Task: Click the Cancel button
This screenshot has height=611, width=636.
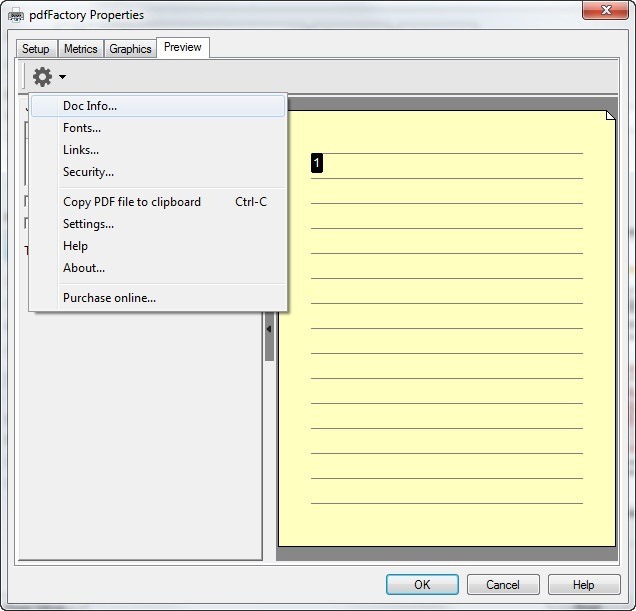Action: [503, 585]
